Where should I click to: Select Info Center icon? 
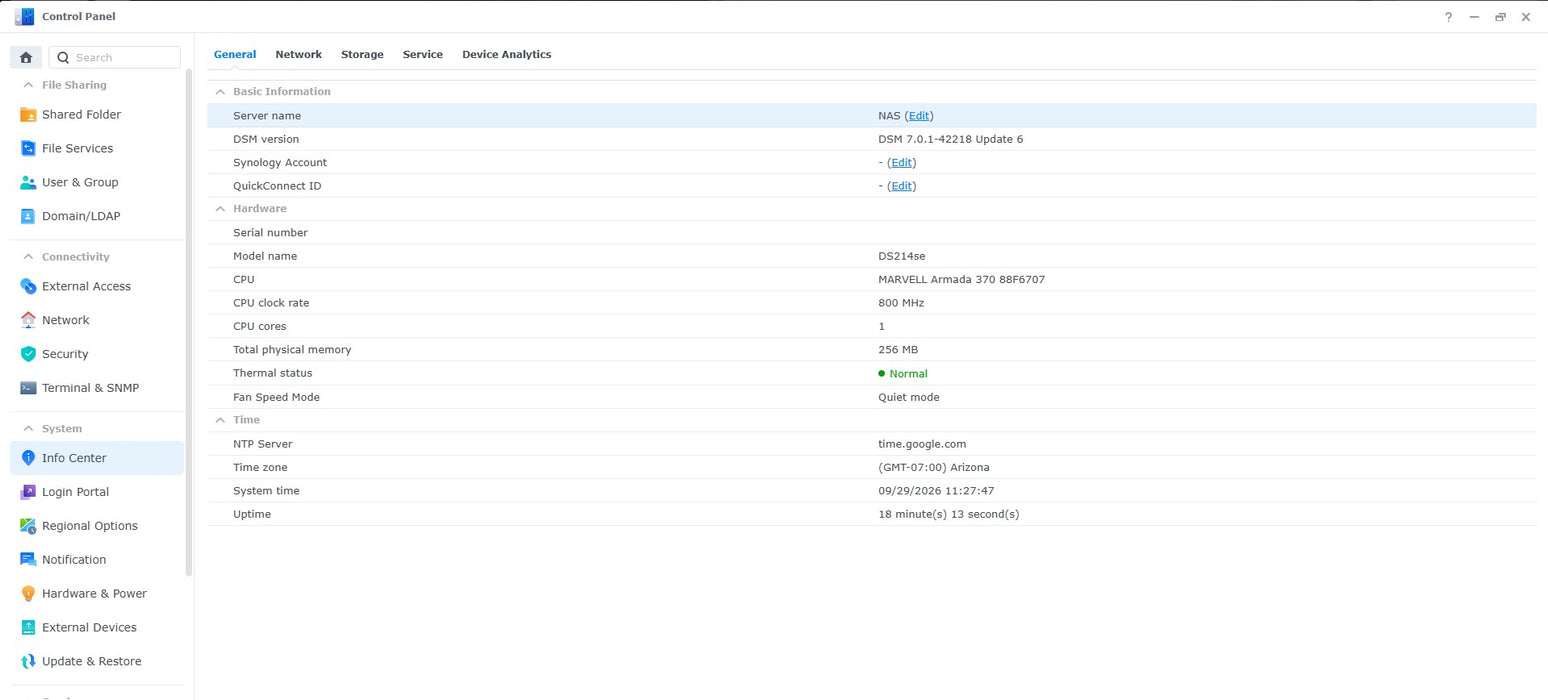click(x=28, y=459)
